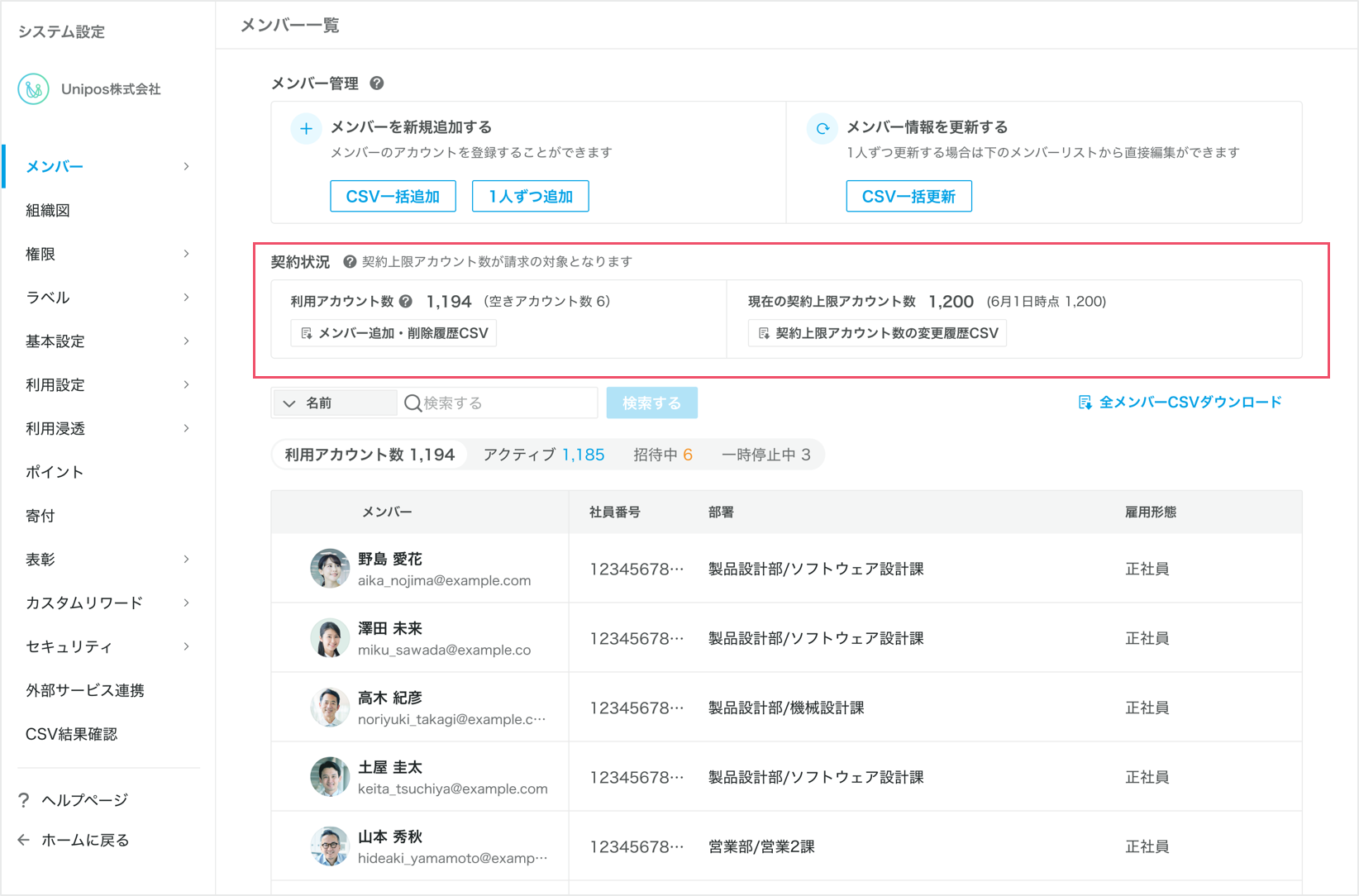Screen dimensions: 1359x896
Task: Select the 利用アカウント数 1,194 filter tab
Action: coord(370,455)
